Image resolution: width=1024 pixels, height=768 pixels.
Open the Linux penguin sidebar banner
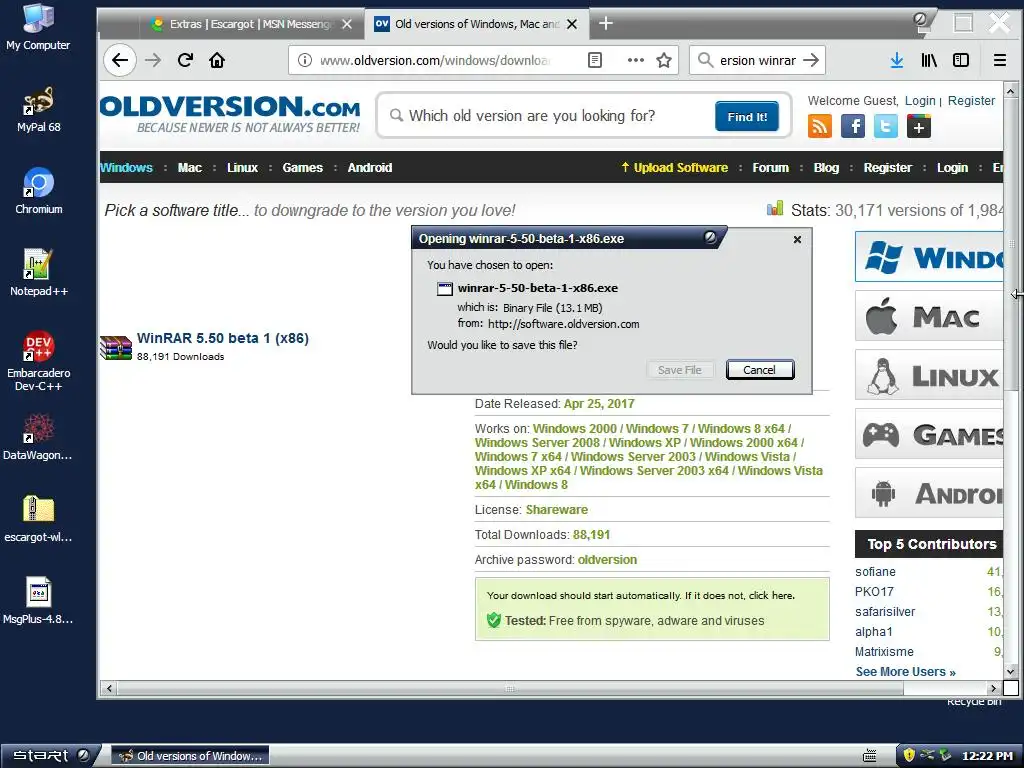pyautogui.click(x=929, y=375)
